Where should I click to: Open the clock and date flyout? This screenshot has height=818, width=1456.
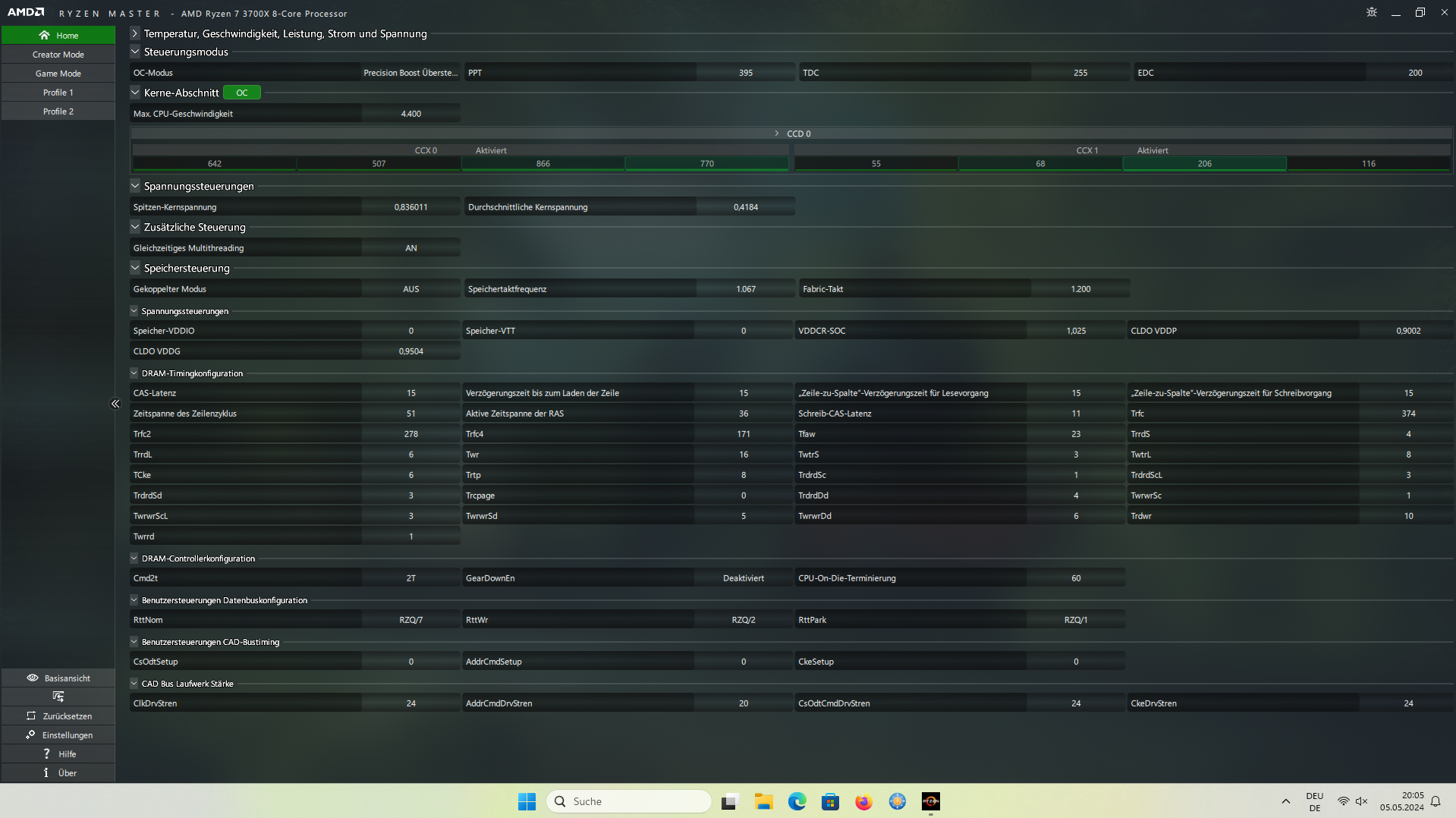[1401, 801]
